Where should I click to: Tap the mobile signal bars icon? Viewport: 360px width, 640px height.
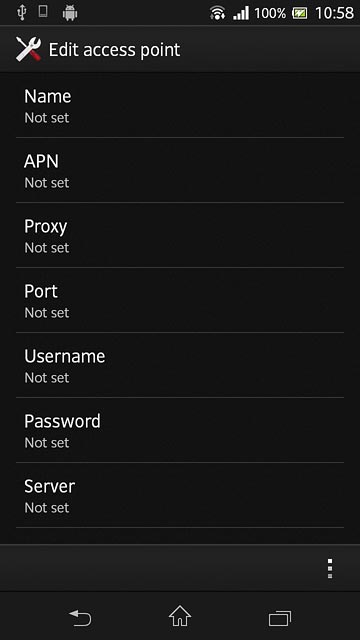click(x=241, y=13)
